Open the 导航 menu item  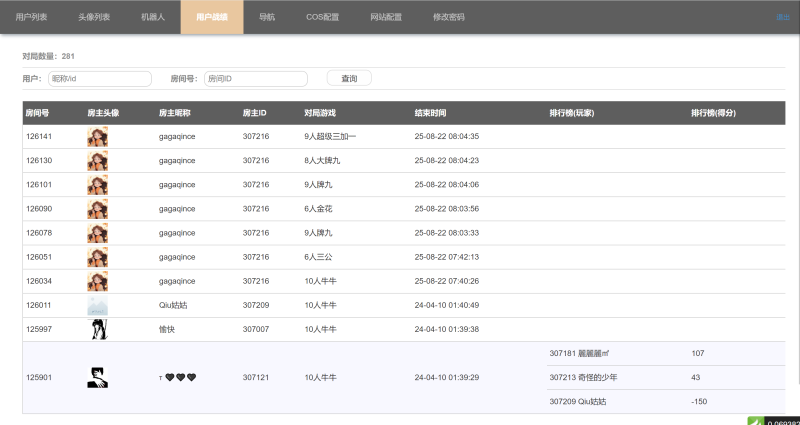267,17
